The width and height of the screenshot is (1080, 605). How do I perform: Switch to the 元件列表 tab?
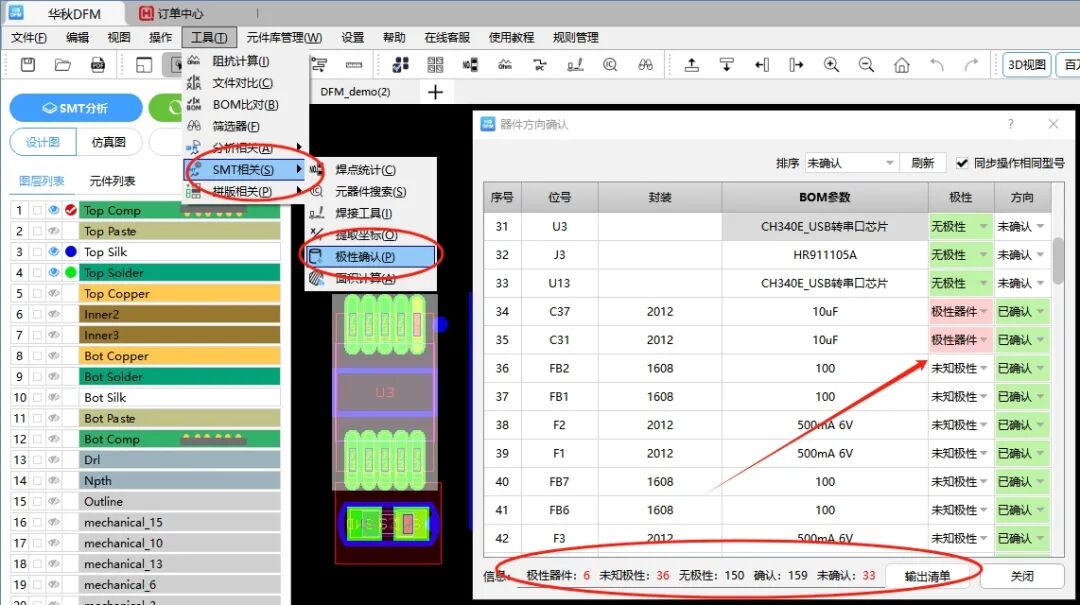tap(112, 181)
